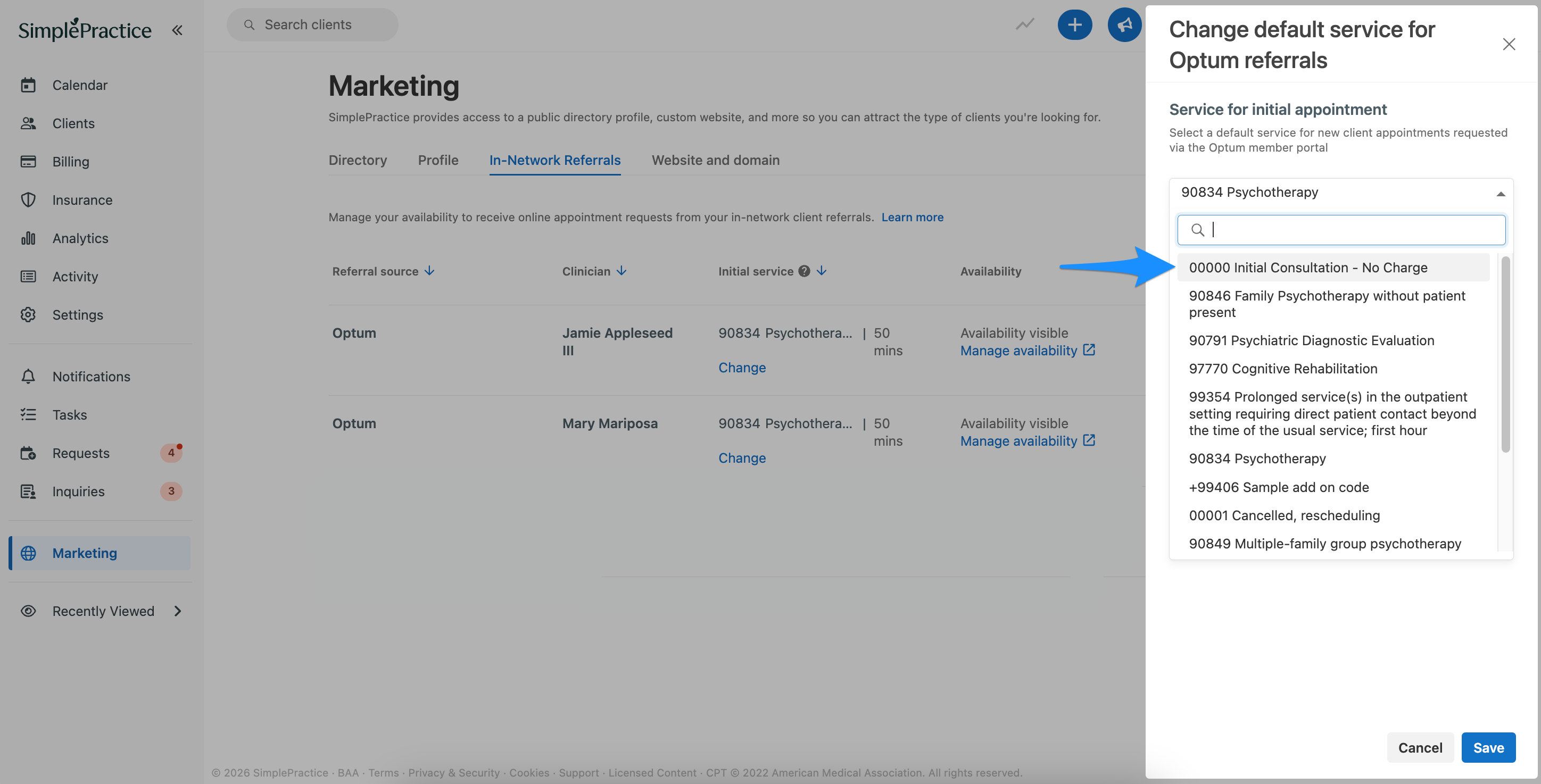Click the Initial service help question icon

[804, 271]
